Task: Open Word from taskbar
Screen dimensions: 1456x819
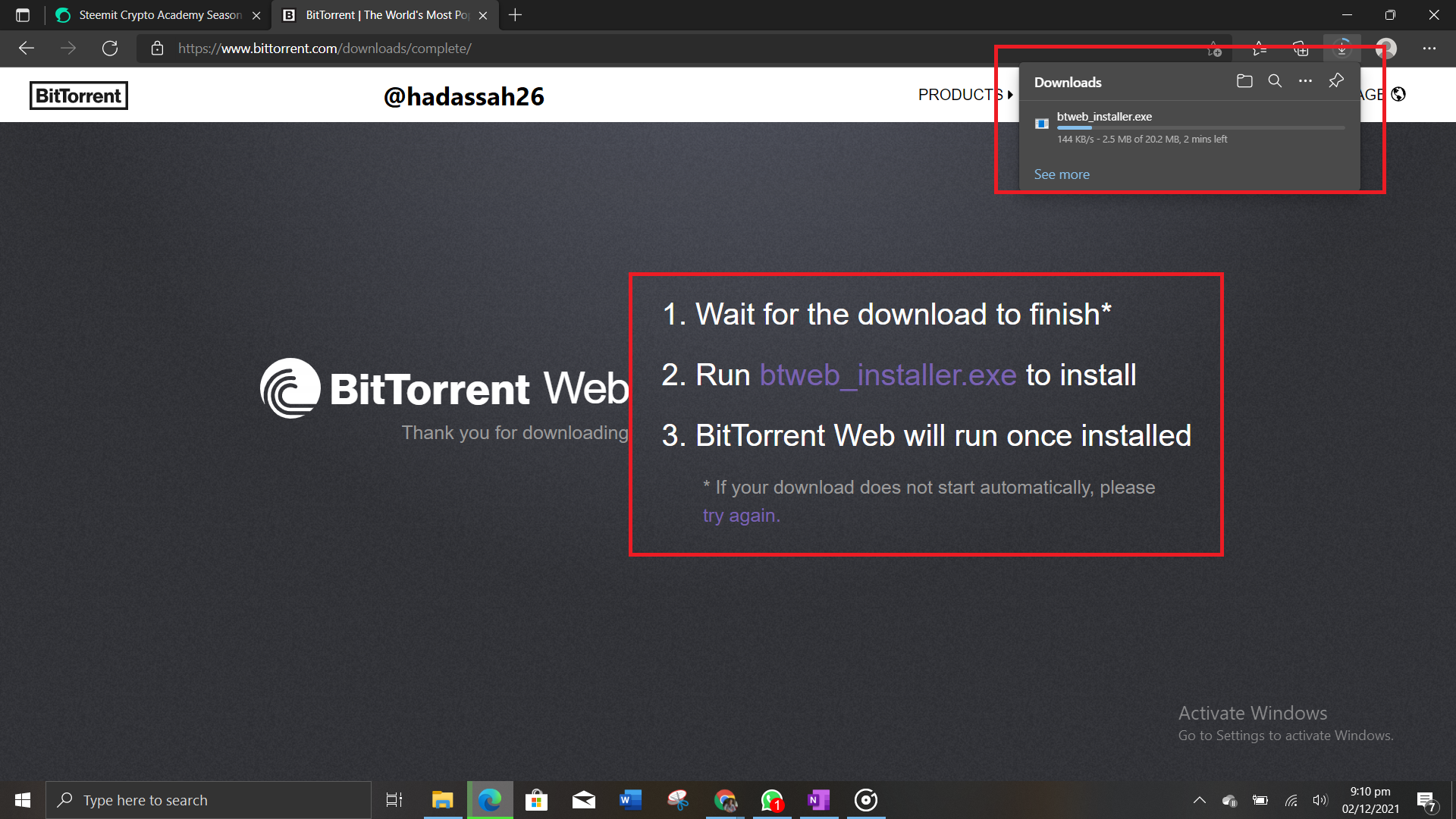Action: tap(630, 800)
